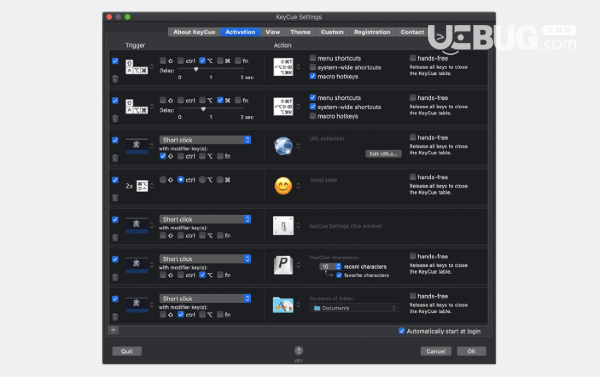
Task: Open the View tab
Action: click(x=273, y=32)
